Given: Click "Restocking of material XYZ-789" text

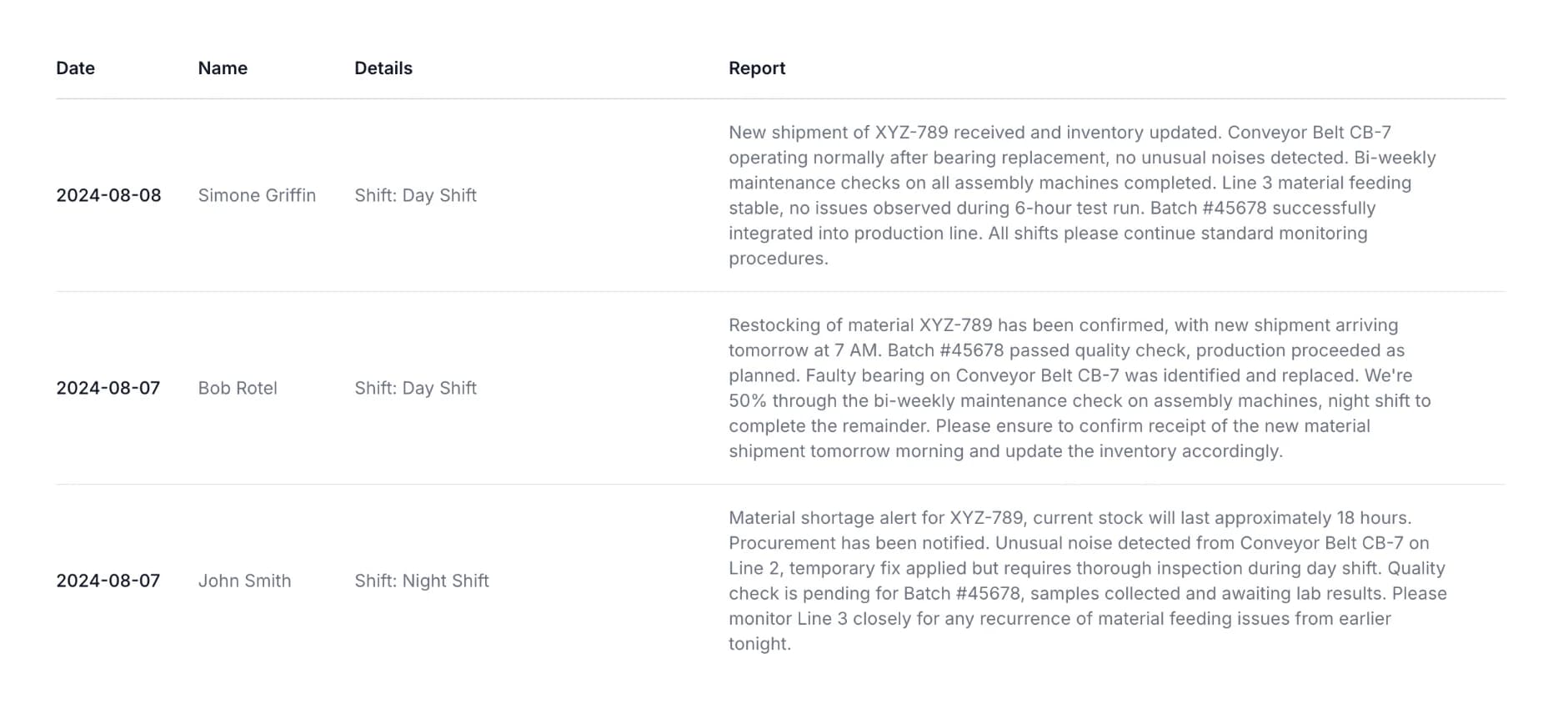Looking at the screenshot, I should pos(859,325).
